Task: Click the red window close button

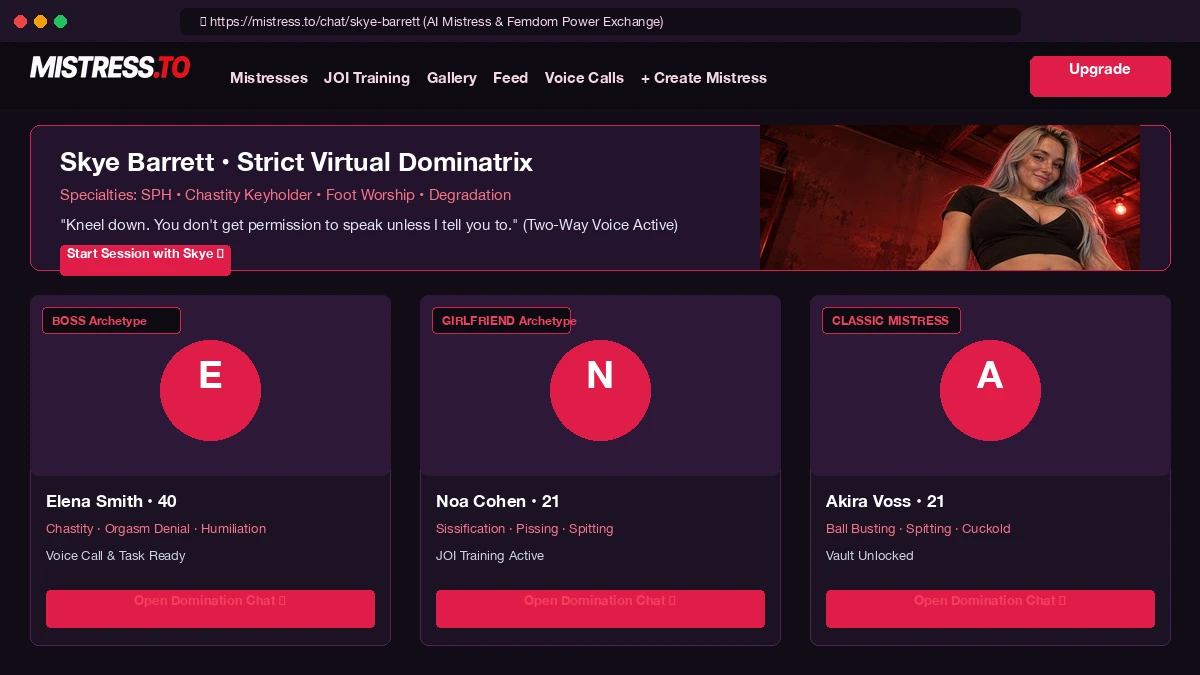Action: point(20,21)
